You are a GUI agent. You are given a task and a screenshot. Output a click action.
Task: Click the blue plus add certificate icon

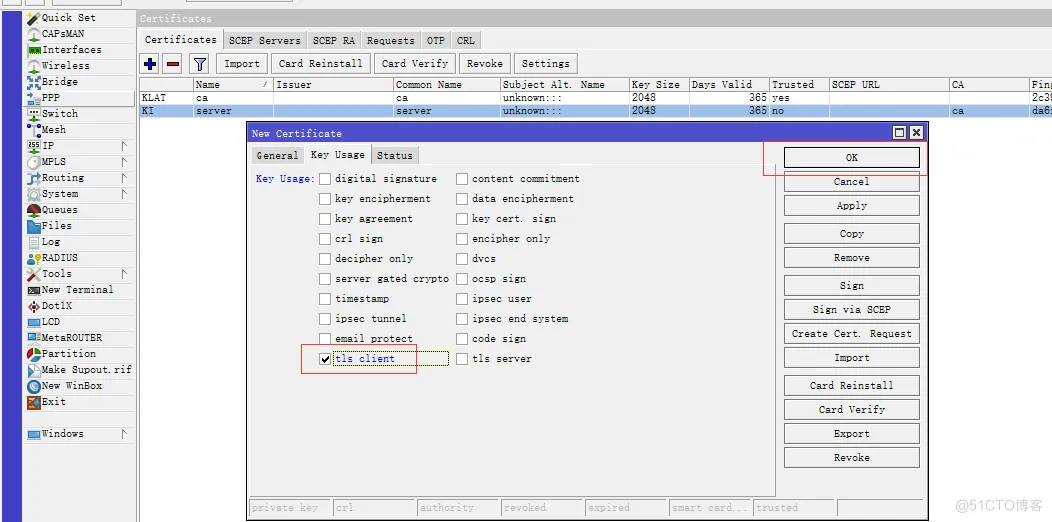(150, 64)
